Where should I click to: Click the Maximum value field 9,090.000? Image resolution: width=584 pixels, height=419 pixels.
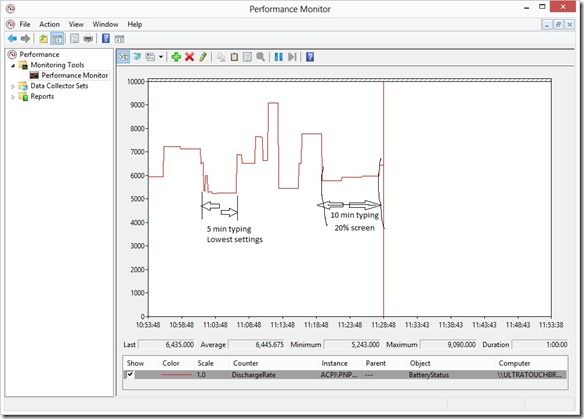[448, 345]
